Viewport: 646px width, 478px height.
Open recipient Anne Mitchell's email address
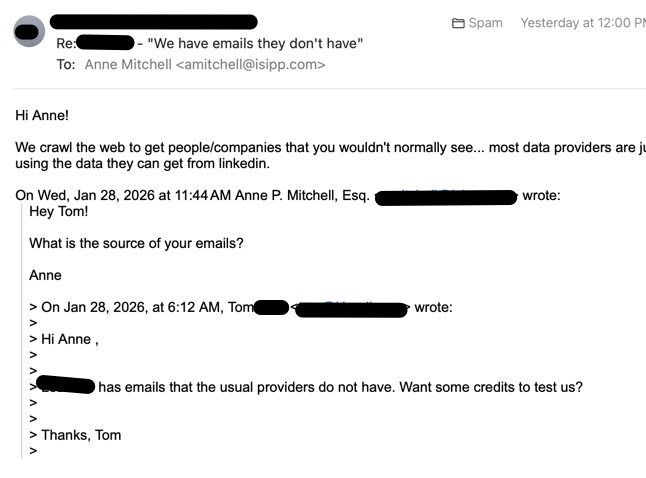pyautogui.click(x=250, y=65)
